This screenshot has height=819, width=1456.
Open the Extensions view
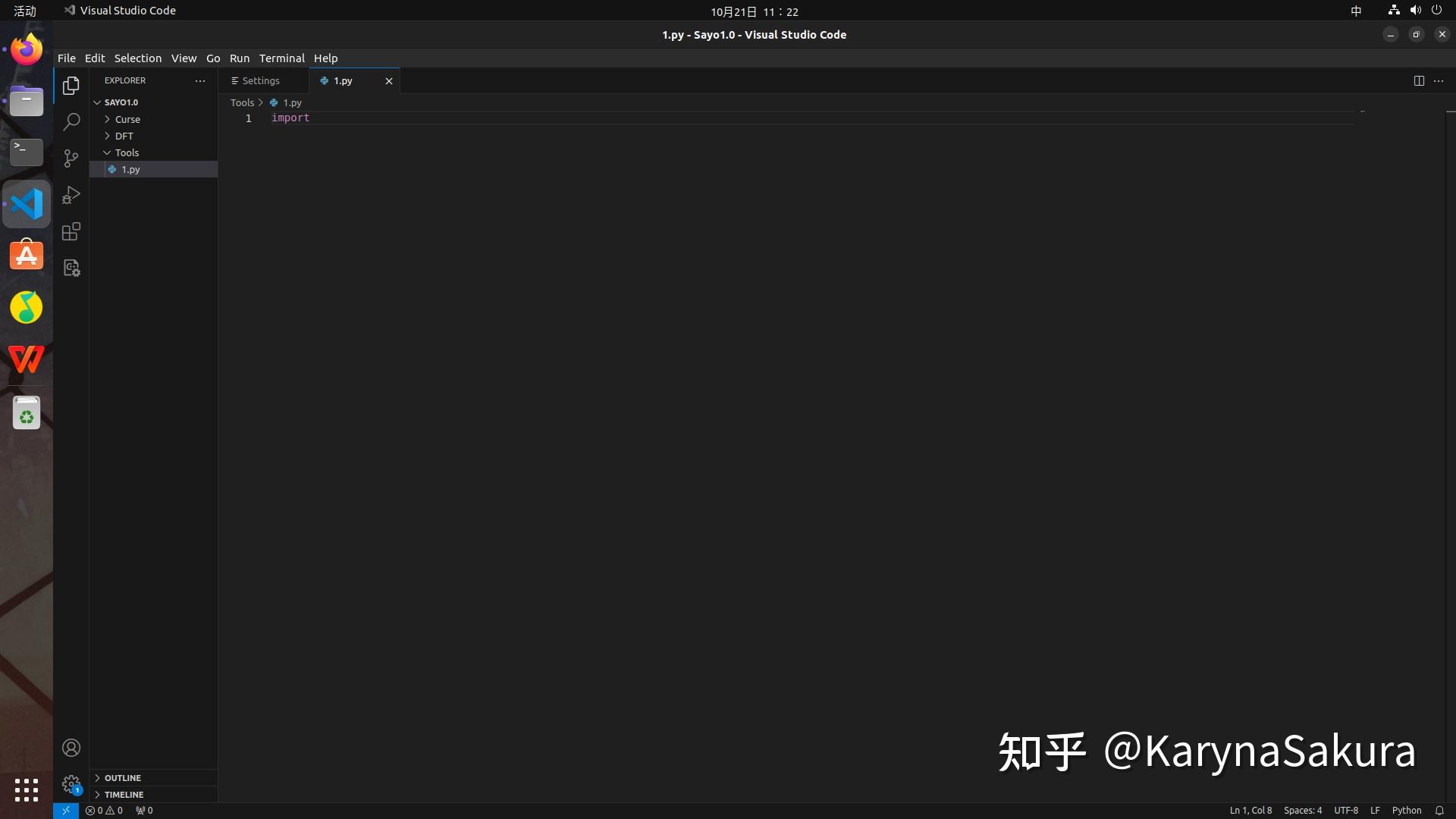pos(71,231)
